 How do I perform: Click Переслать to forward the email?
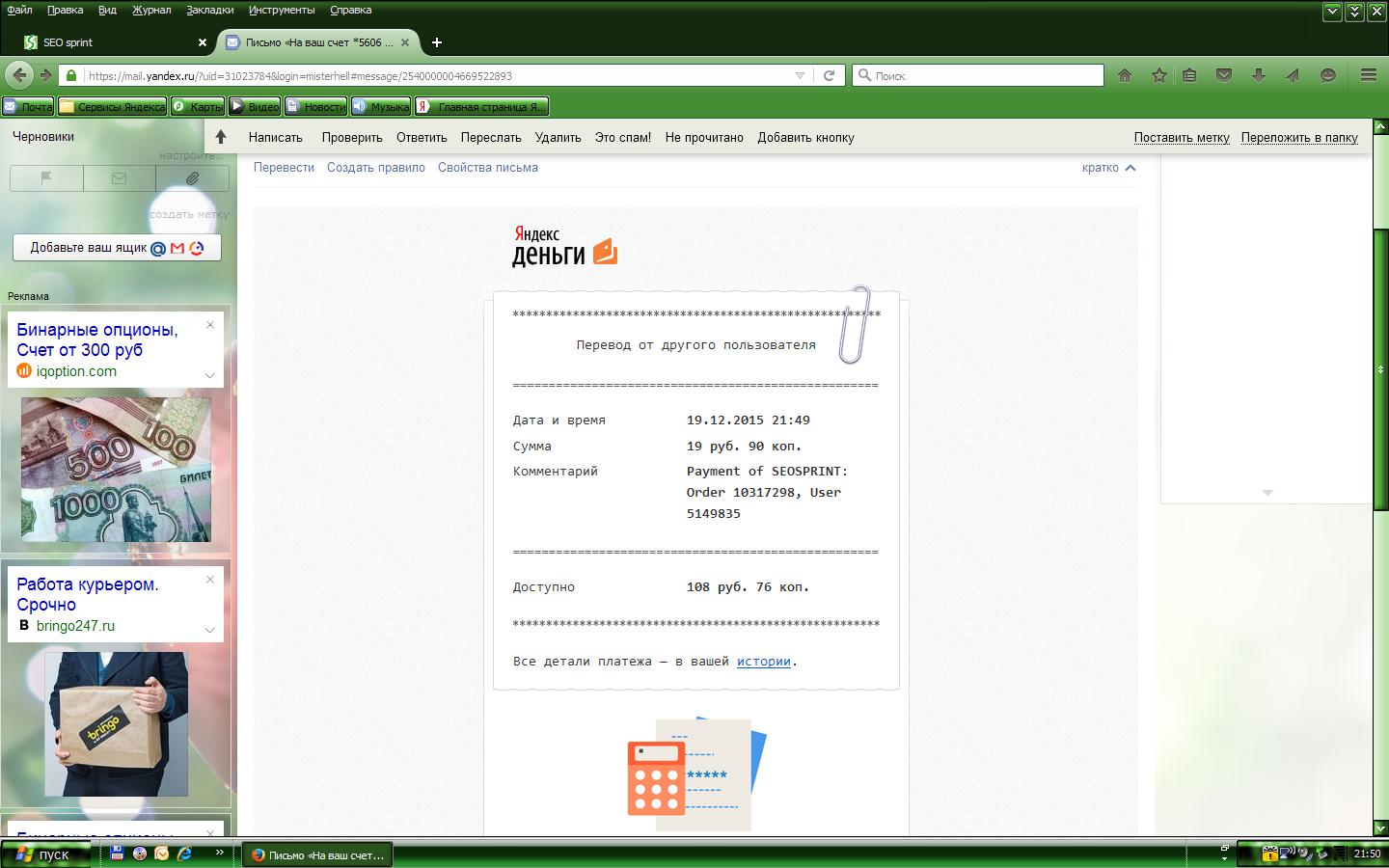coord(491,137)
